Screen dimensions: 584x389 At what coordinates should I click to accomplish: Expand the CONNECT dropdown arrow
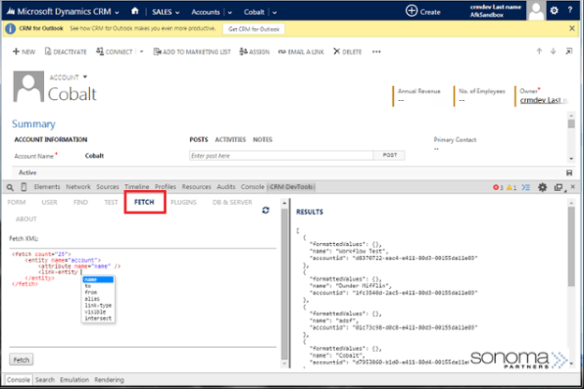pos(142,51)
